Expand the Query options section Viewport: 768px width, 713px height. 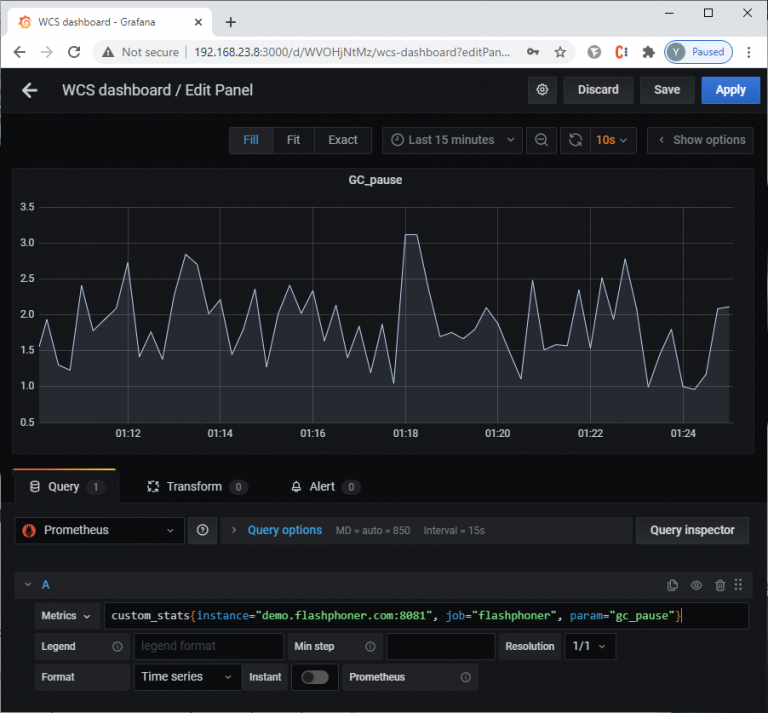pos(284,530)
